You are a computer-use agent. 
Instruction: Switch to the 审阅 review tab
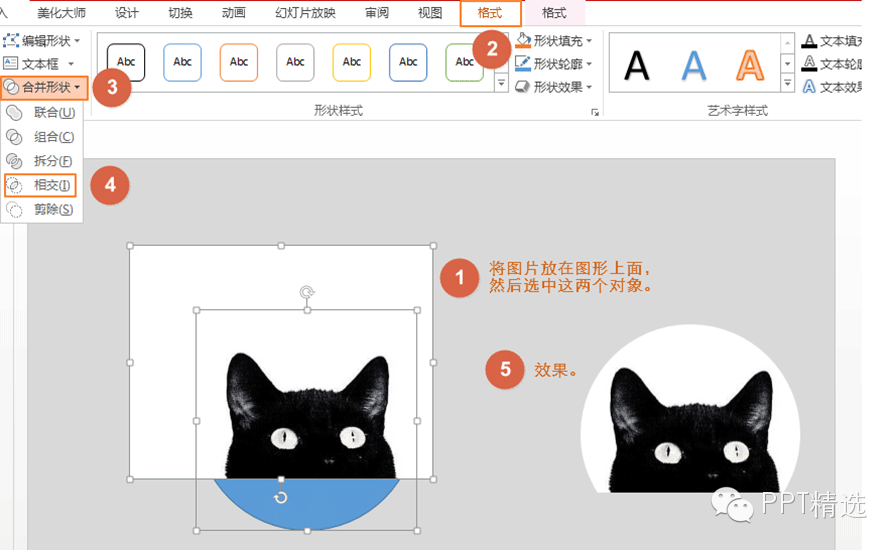coord(377,13)
